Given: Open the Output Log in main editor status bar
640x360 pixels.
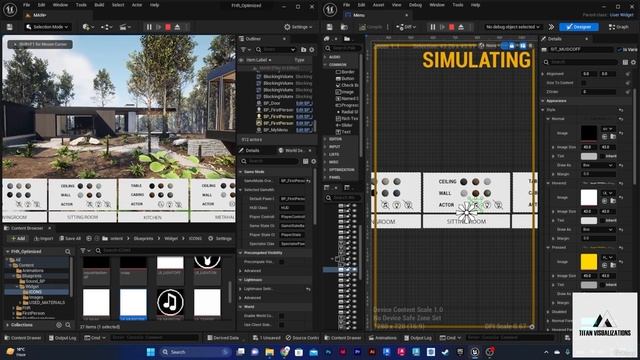Looking at the screenshot, I should click(62, 338).
